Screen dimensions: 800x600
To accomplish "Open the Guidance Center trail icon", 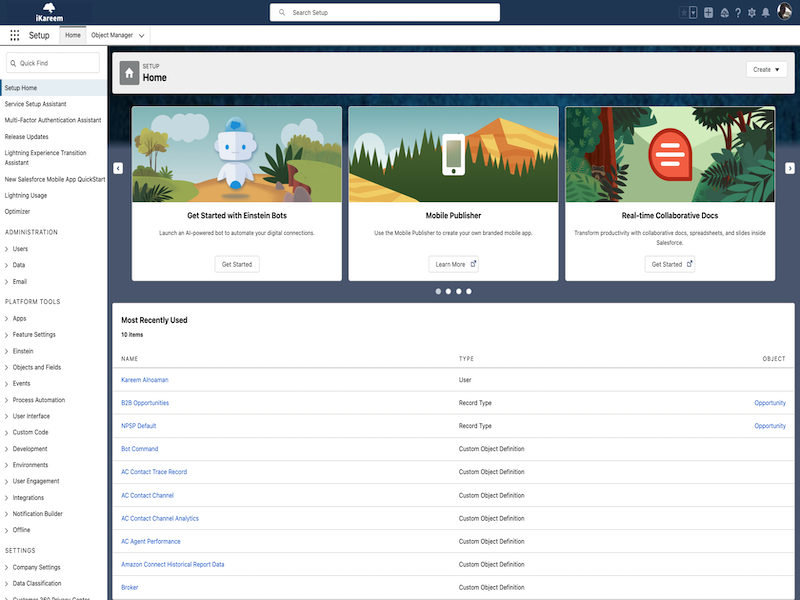I will [x=724, y=13].
